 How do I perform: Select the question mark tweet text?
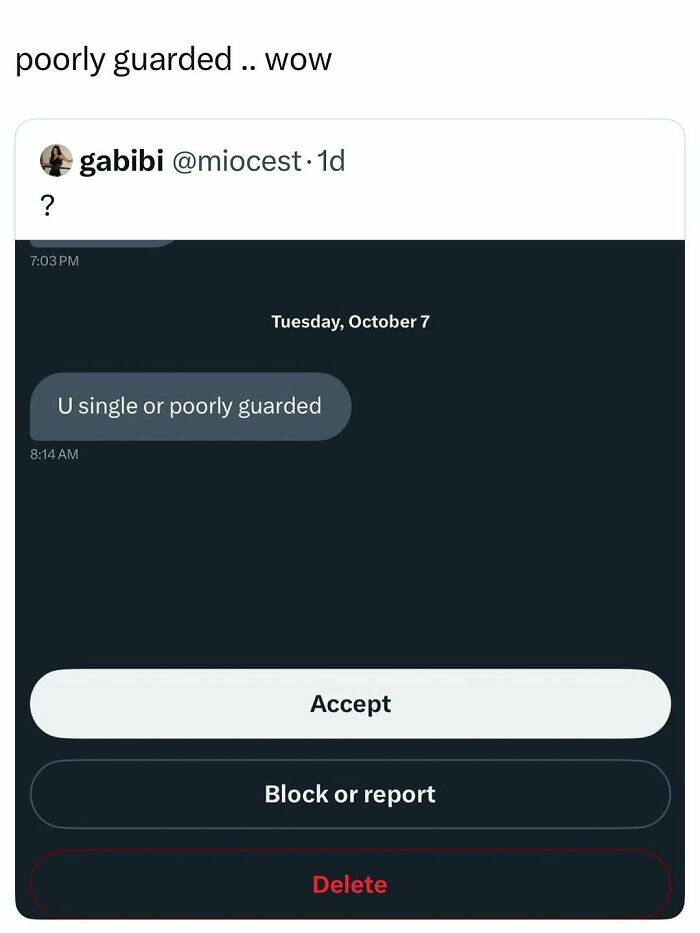pos(49,205)
